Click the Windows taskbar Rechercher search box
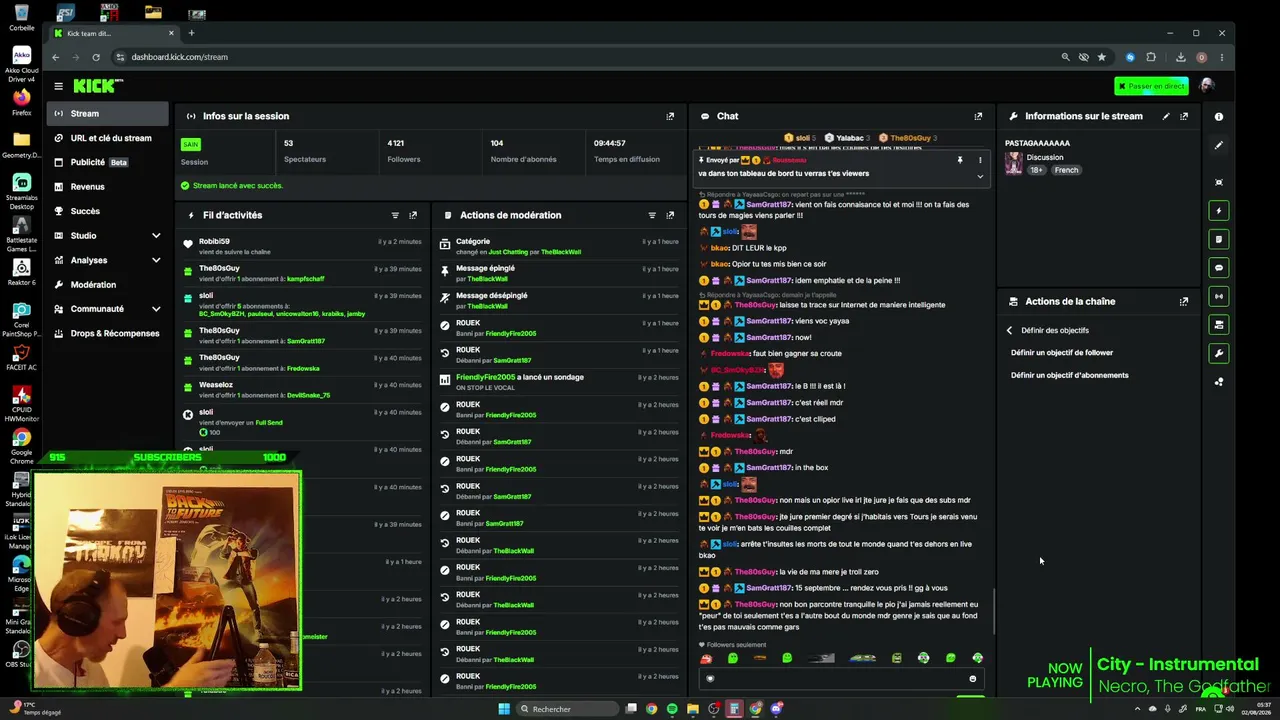The width and height of the screenshot is (1280, 720). 569,709
